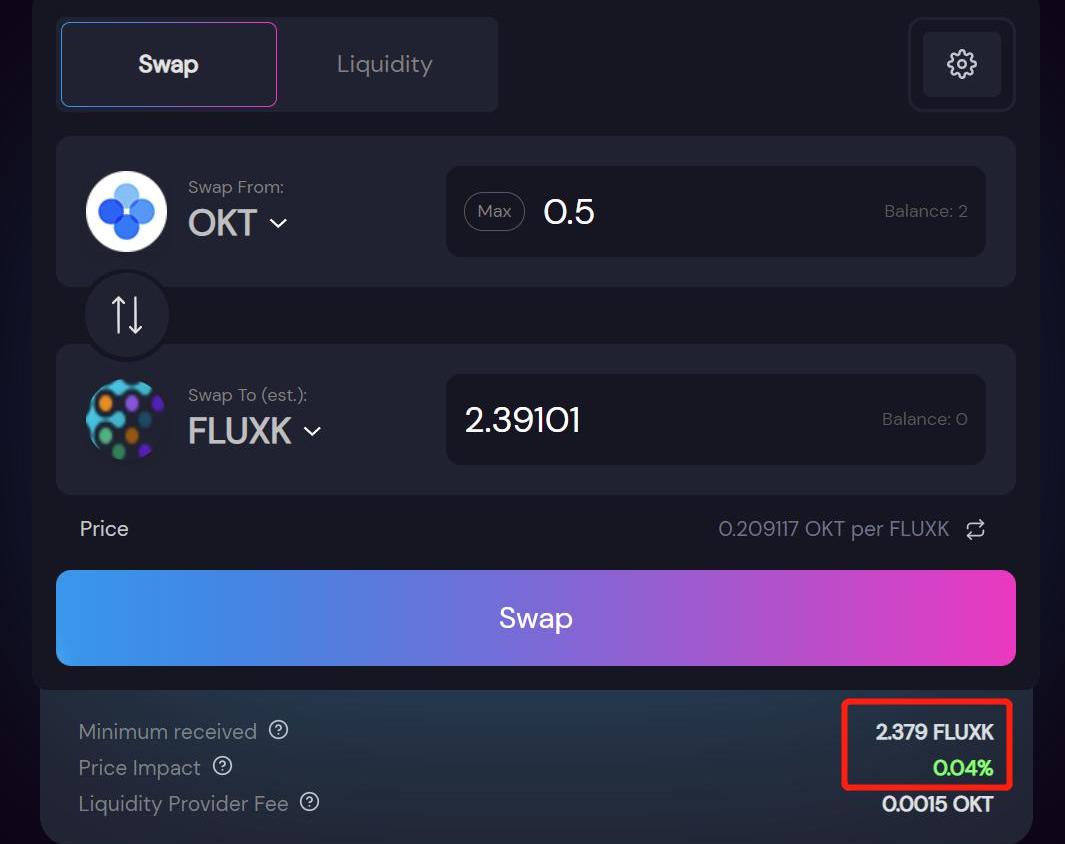Show Minimum received help tooltip icon
1065x844 pixels.
tap(278, 730)
